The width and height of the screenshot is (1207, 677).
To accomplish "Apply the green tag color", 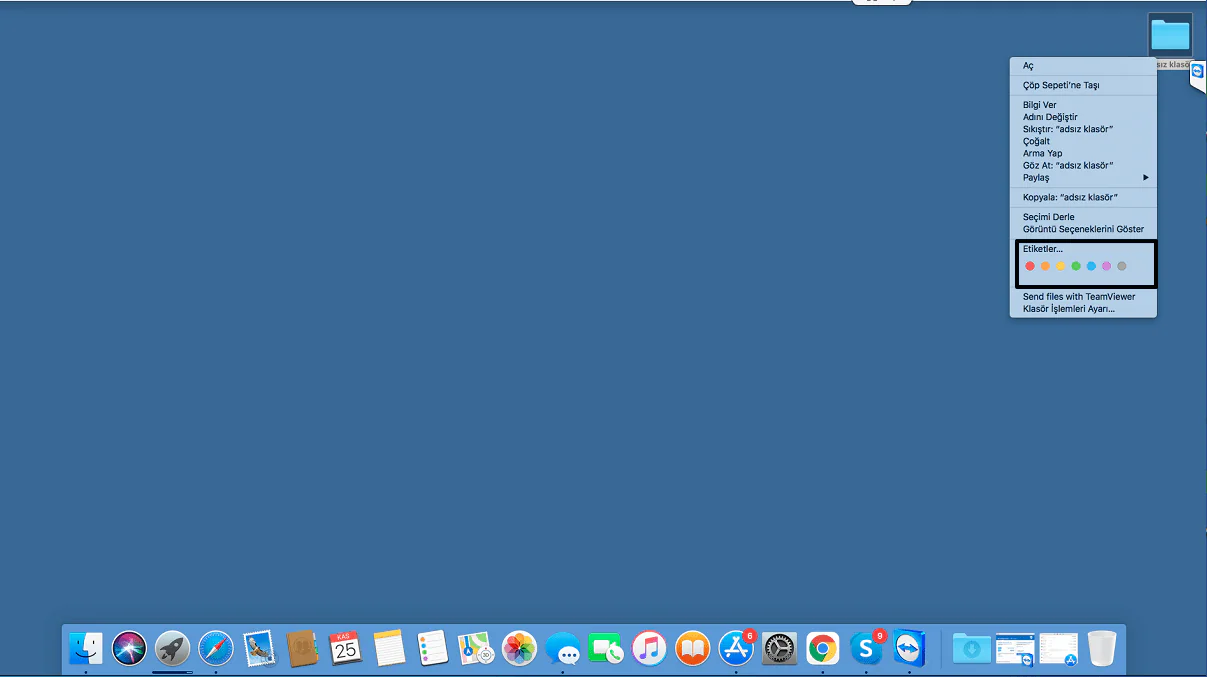I will pyautogui.click(x=1076, y=266).
